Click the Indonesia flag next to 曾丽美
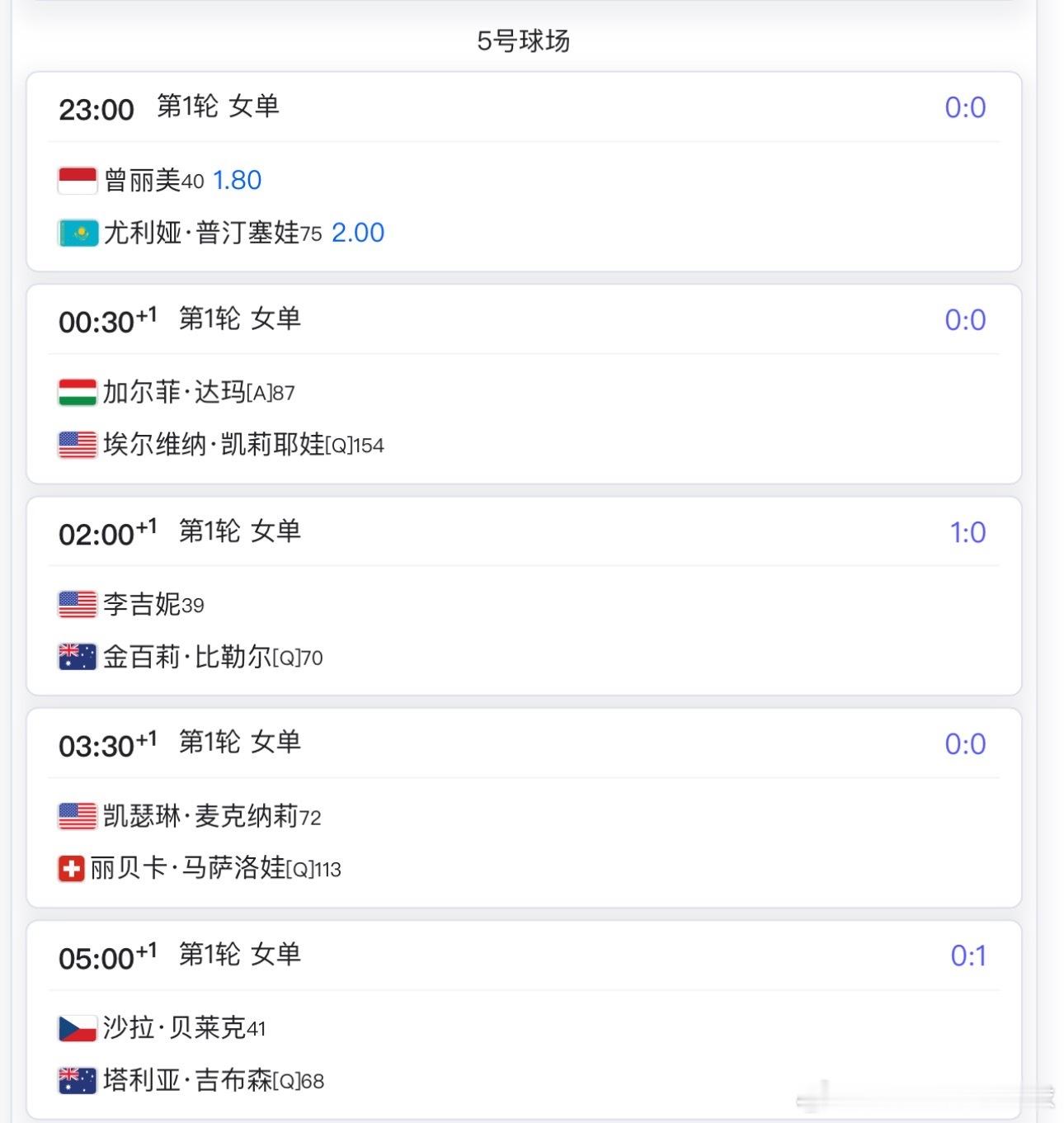Image resolution: width=1064 pixels, height=1123 pixels. [x=78, y=180]
